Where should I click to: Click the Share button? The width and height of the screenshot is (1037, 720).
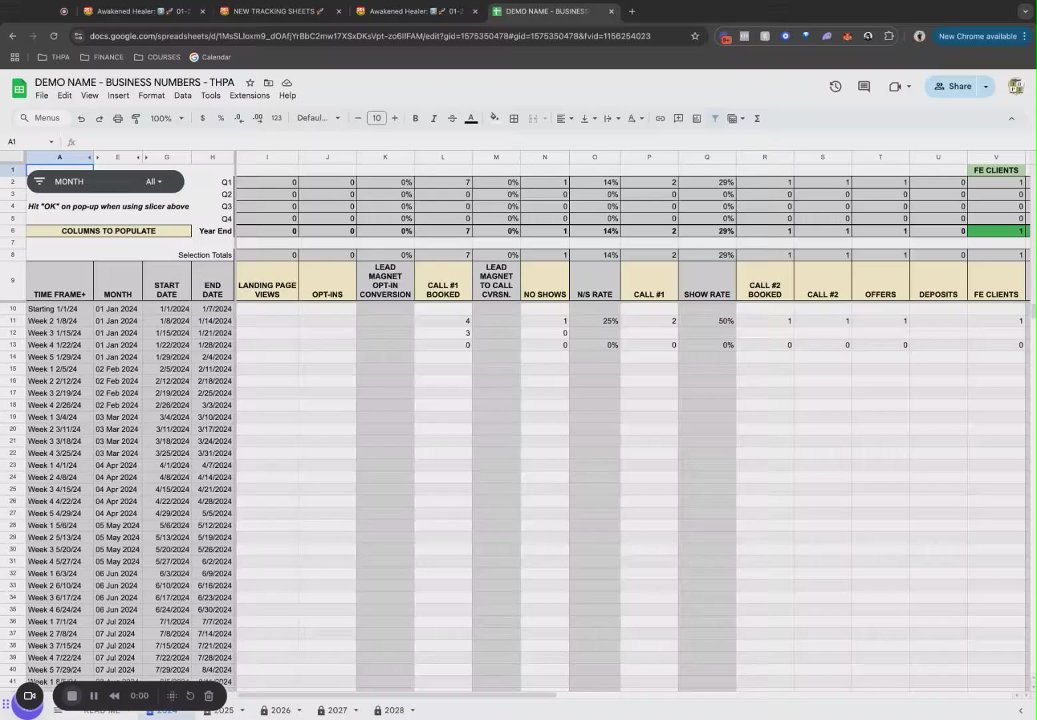click(x=952, y=87)
